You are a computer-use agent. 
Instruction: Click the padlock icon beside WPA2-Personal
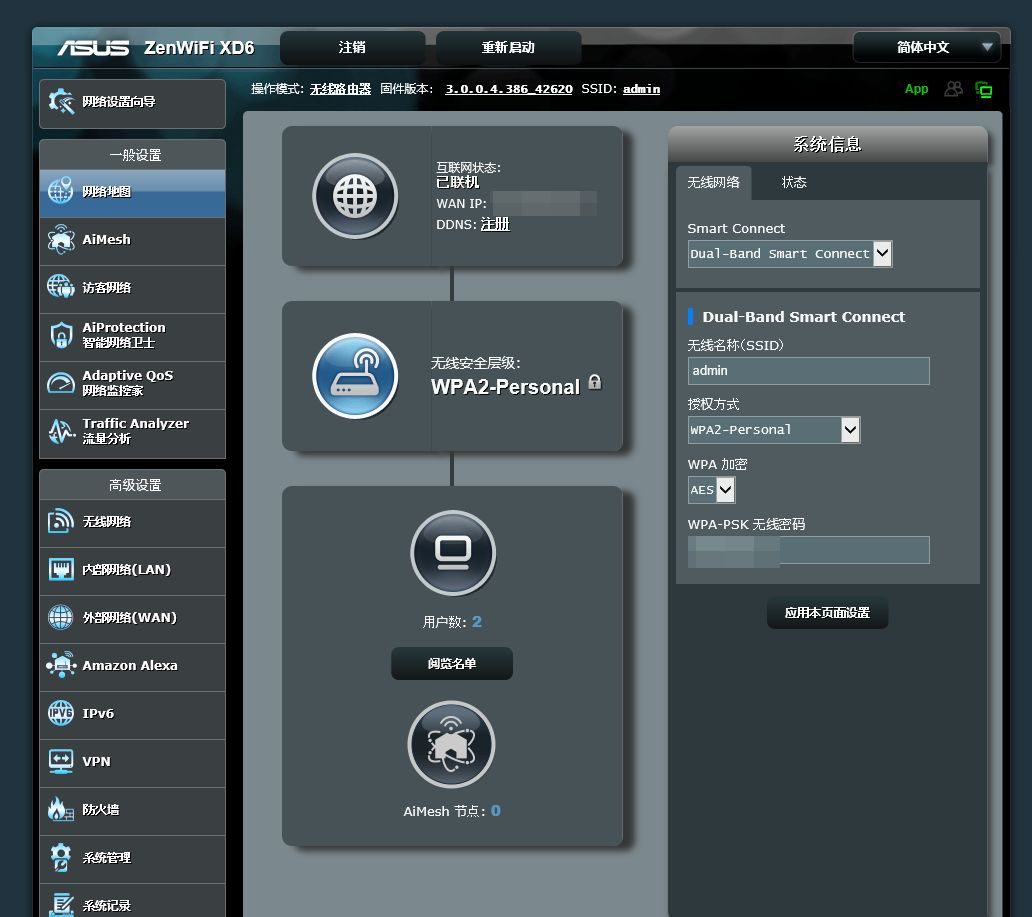(594, 382)
